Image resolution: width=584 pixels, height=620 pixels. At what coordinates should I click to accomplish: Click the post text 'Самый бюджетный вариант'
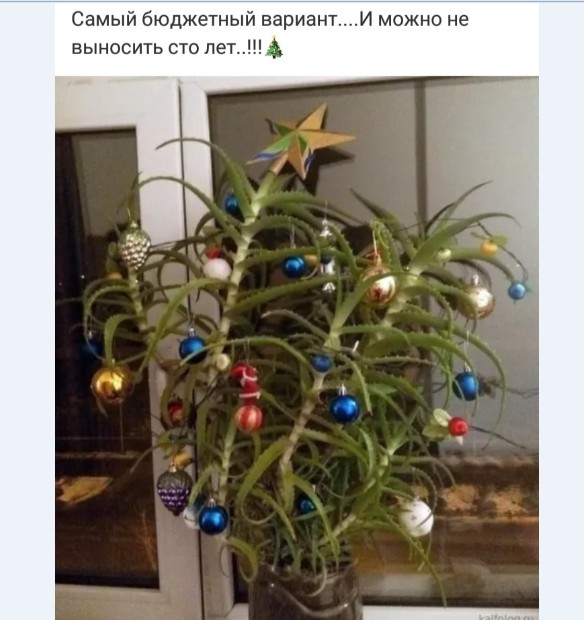pos(204,19)
